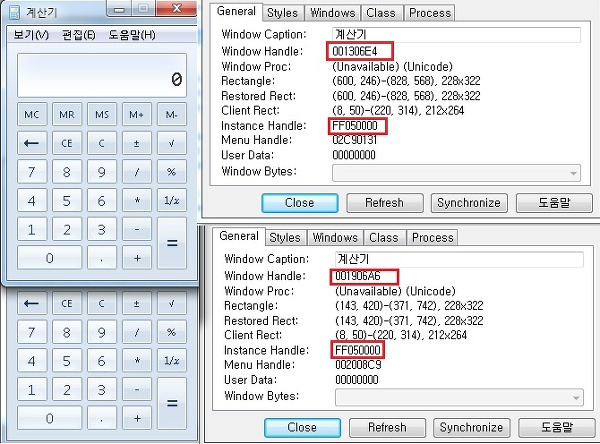Click the backspace arrow in the partially hidden calculator
This screenshot has height=444, width=600.
(32, 303)
